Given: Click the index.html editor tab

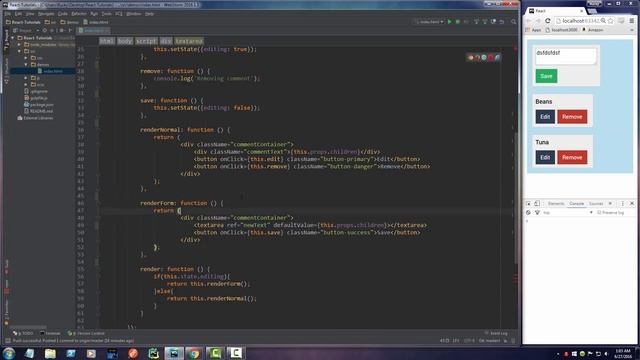Looking at the screenshot, I should click(93, 31).
